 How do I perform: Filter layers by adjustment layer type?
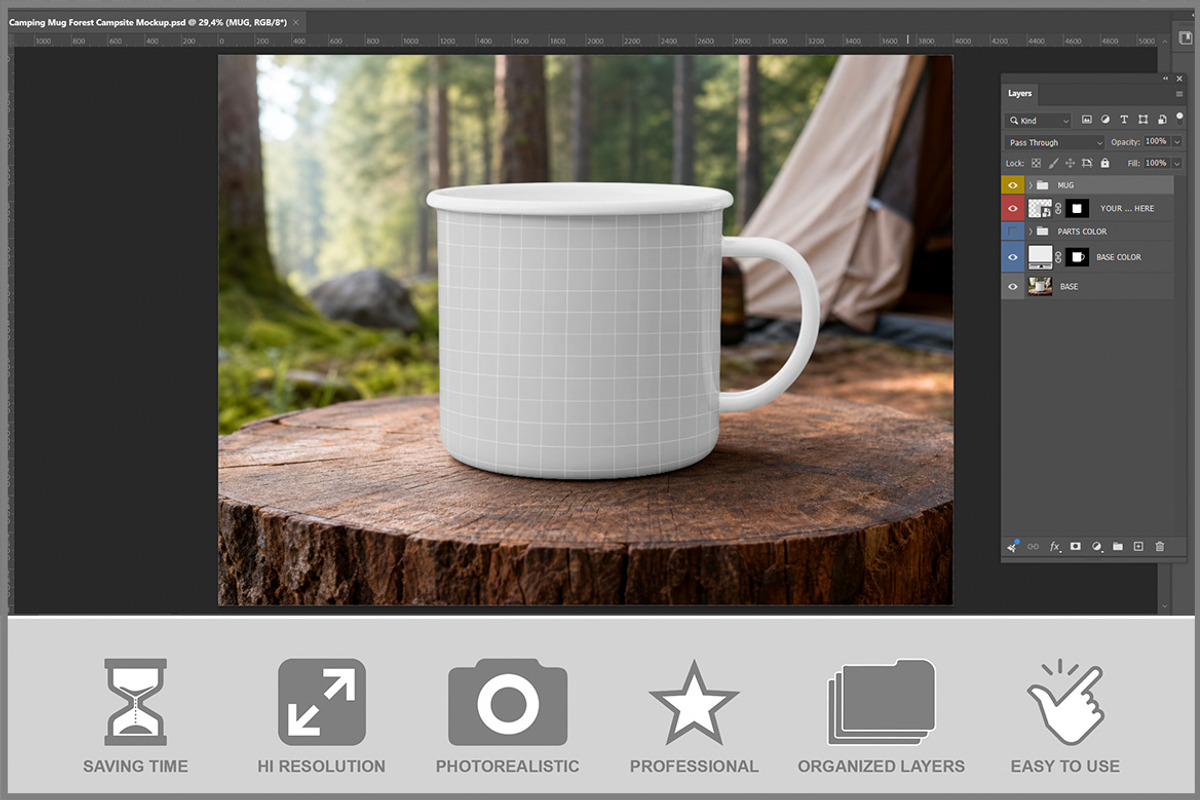[x=1105, y=119]
